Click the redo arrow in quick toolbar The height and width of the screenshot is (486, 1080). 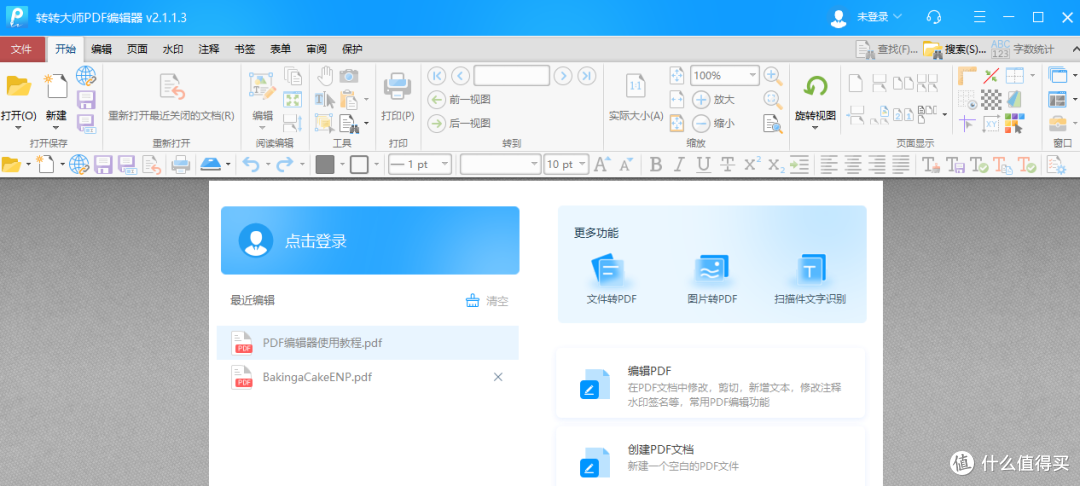[284, 165]
